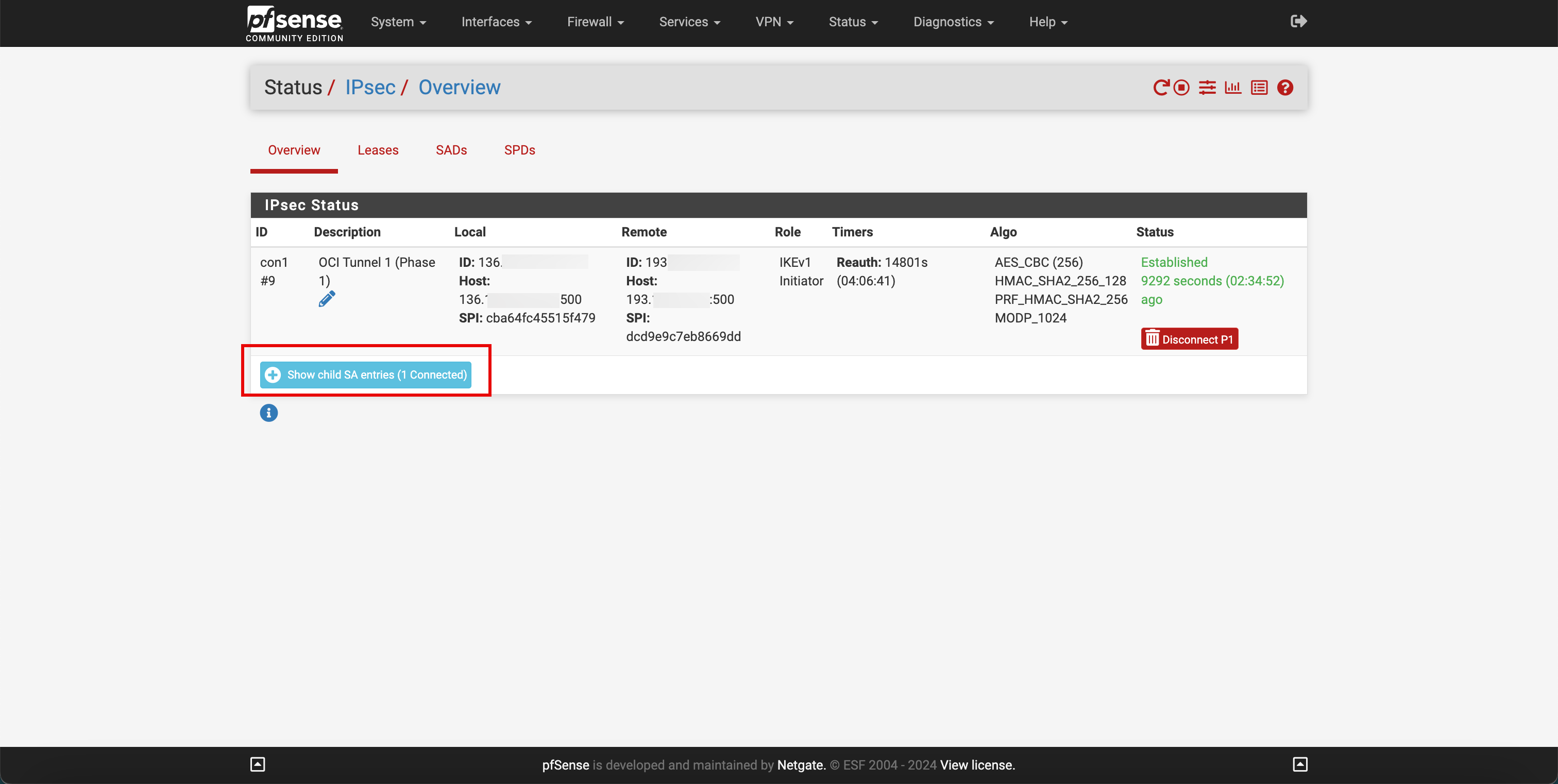The width and height of the screenshot is (1558, 784).
Task: Click the stop service icon
Action: pos(1181,88)
